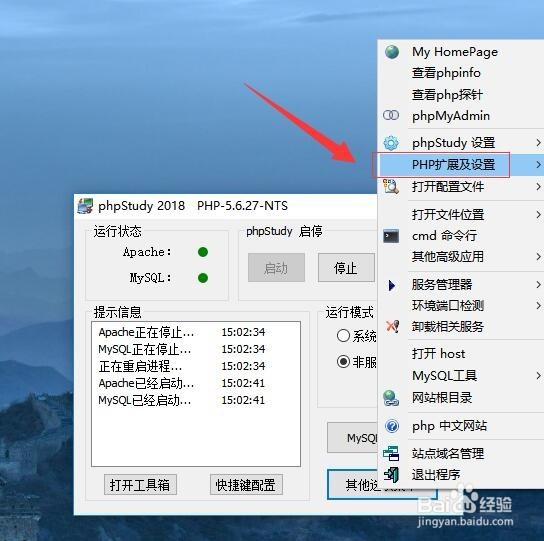Click the PHP-5.6.27-NTS version text in title
The image size is (544, 541).
242,206
